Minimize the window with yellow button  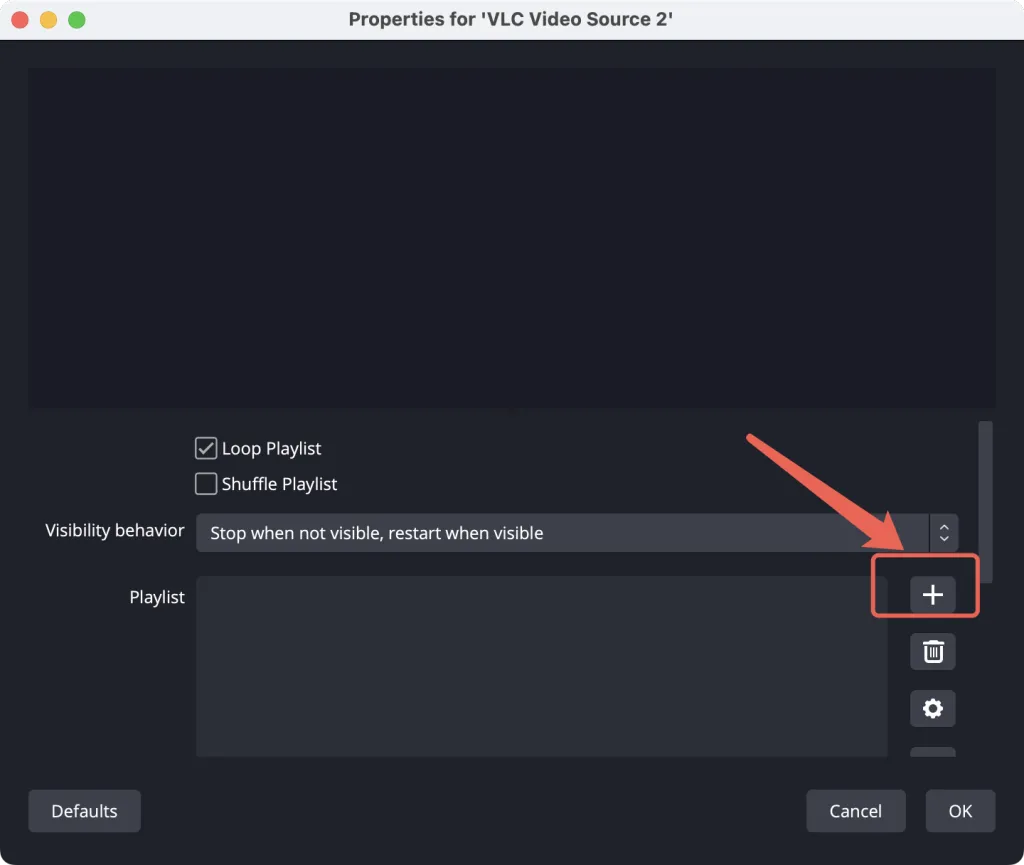[48, 20]
